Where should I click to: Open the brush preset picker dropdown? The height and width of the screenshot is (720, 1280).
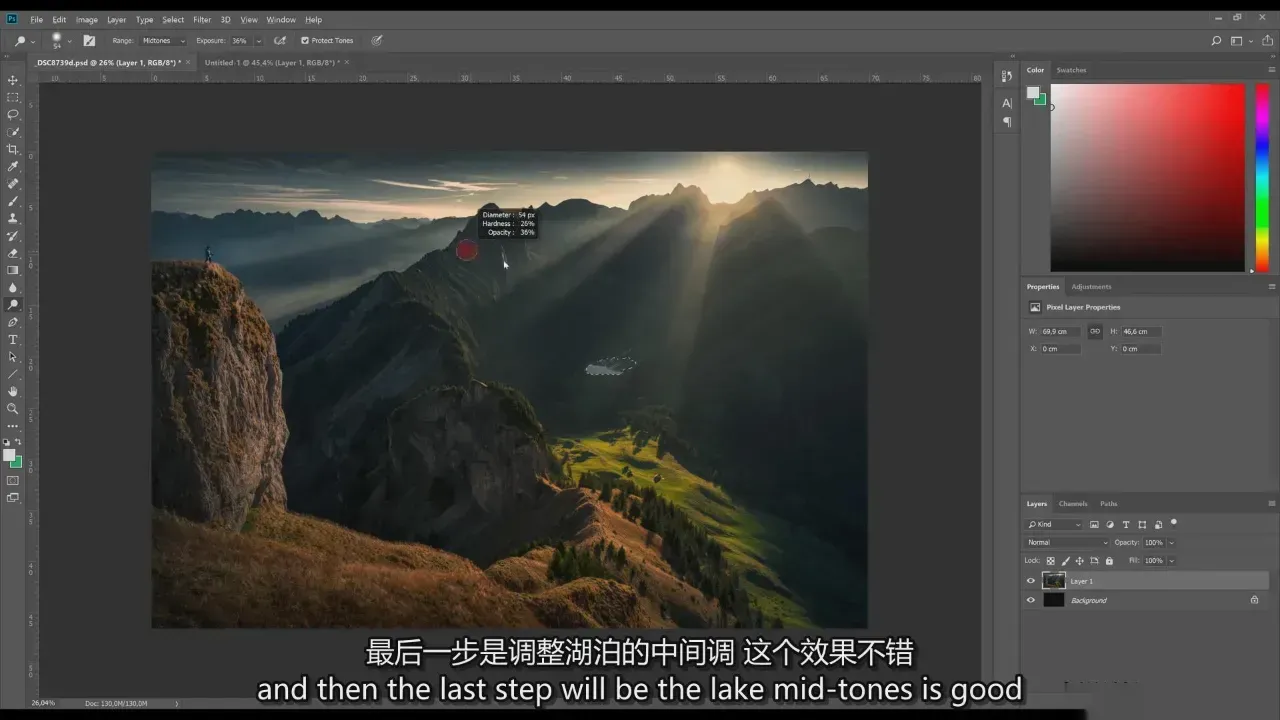tap(69, 41)
